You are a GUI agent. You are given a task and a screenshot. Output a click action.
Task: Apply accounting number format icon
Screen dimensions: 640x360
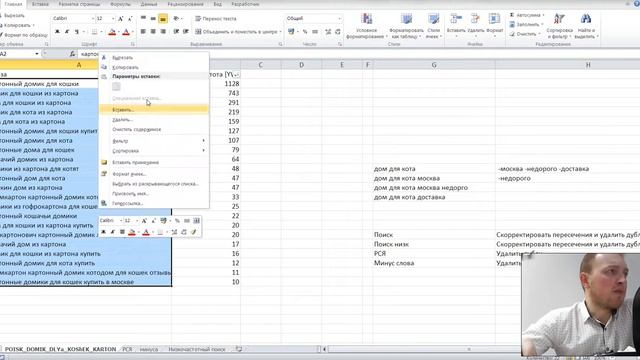point(291,31)
